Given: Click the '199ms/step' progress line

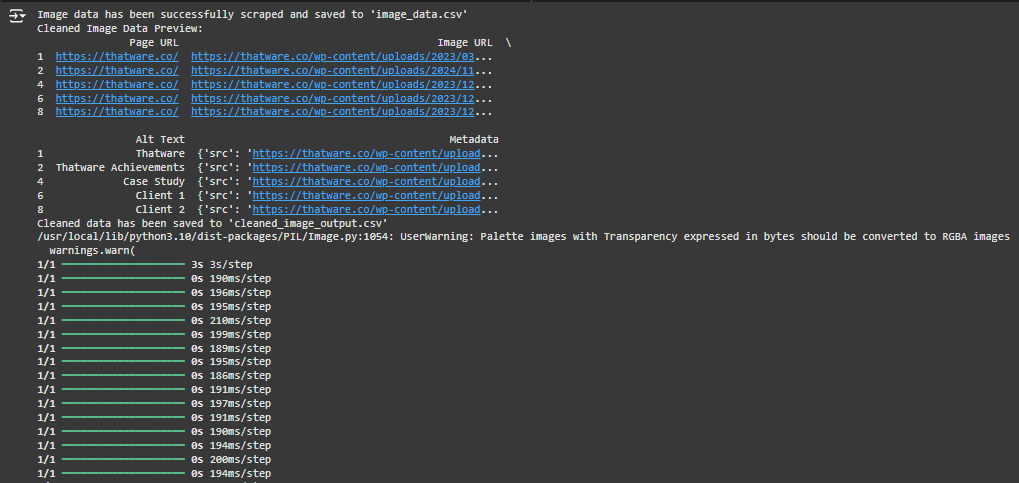Looking at the screenshot, I should point(154,335).
